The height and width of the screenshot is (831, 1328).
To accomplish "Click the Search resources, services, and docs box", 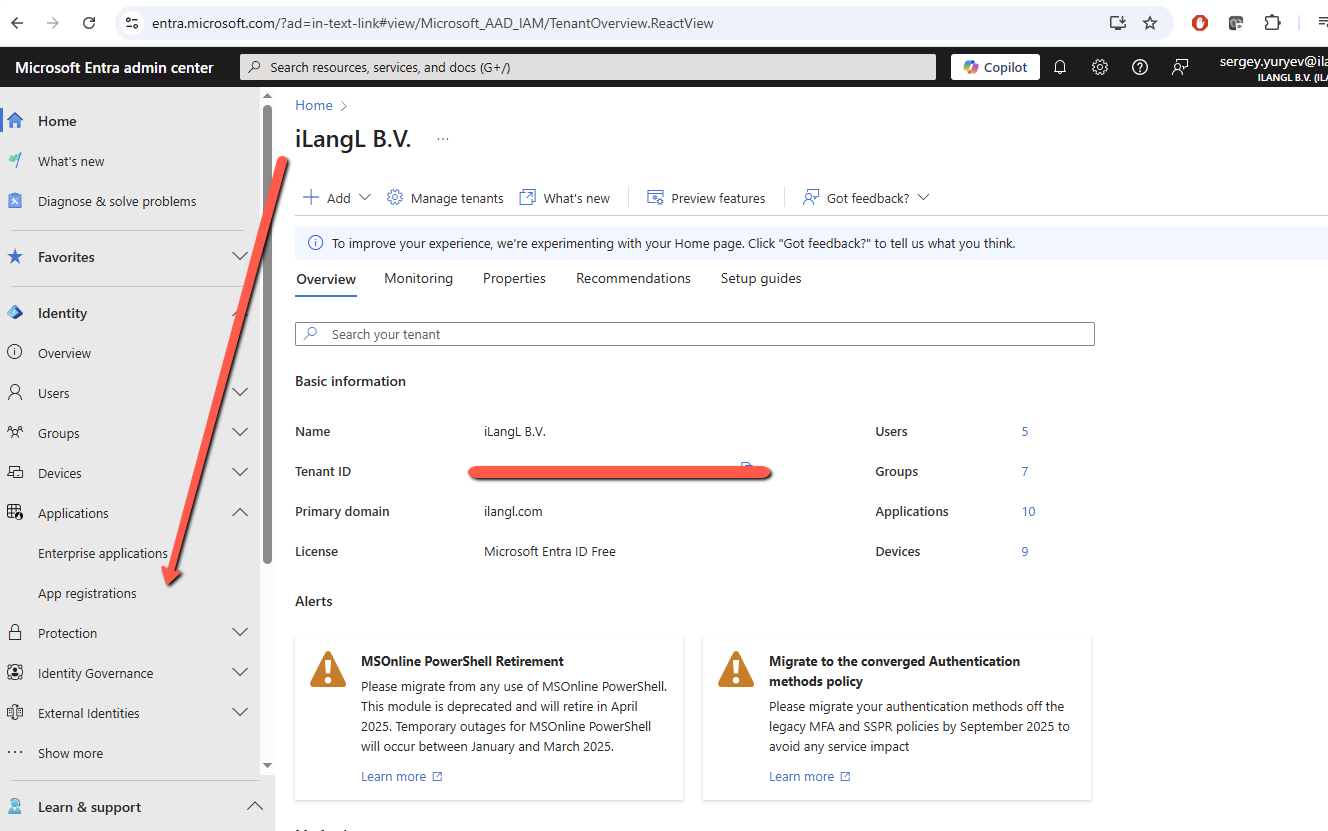I will tap(588, 67).
